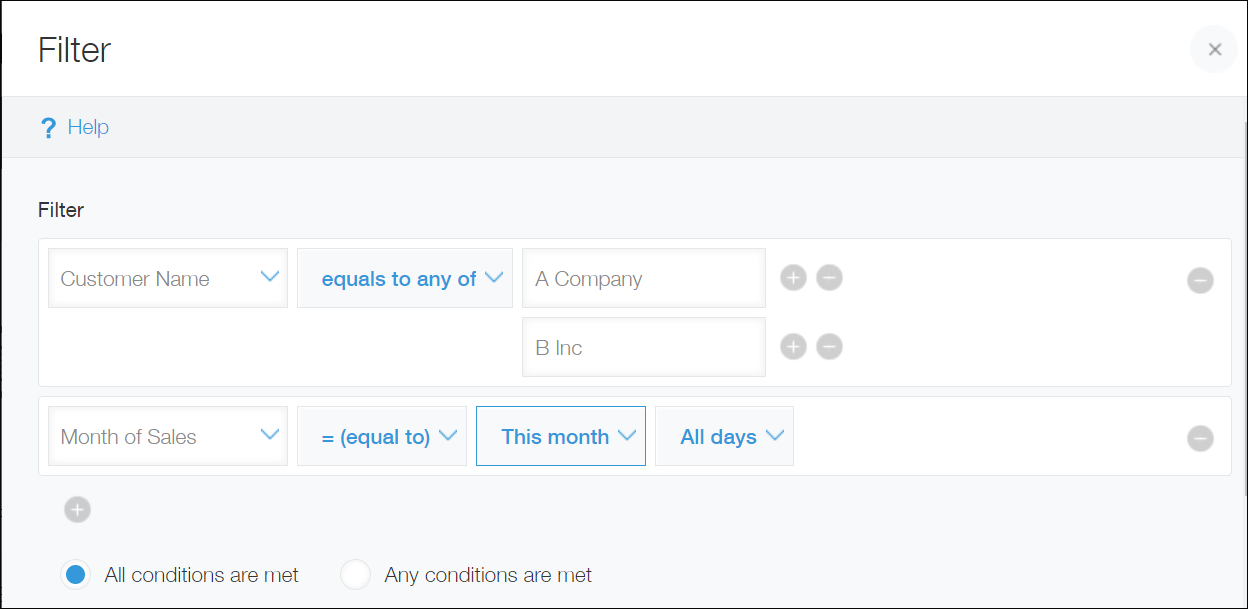Image resolution: width=1248 pixels, height=609 pixels.
Task: Remove the "A Company" value field
Action: coord(829,278)
